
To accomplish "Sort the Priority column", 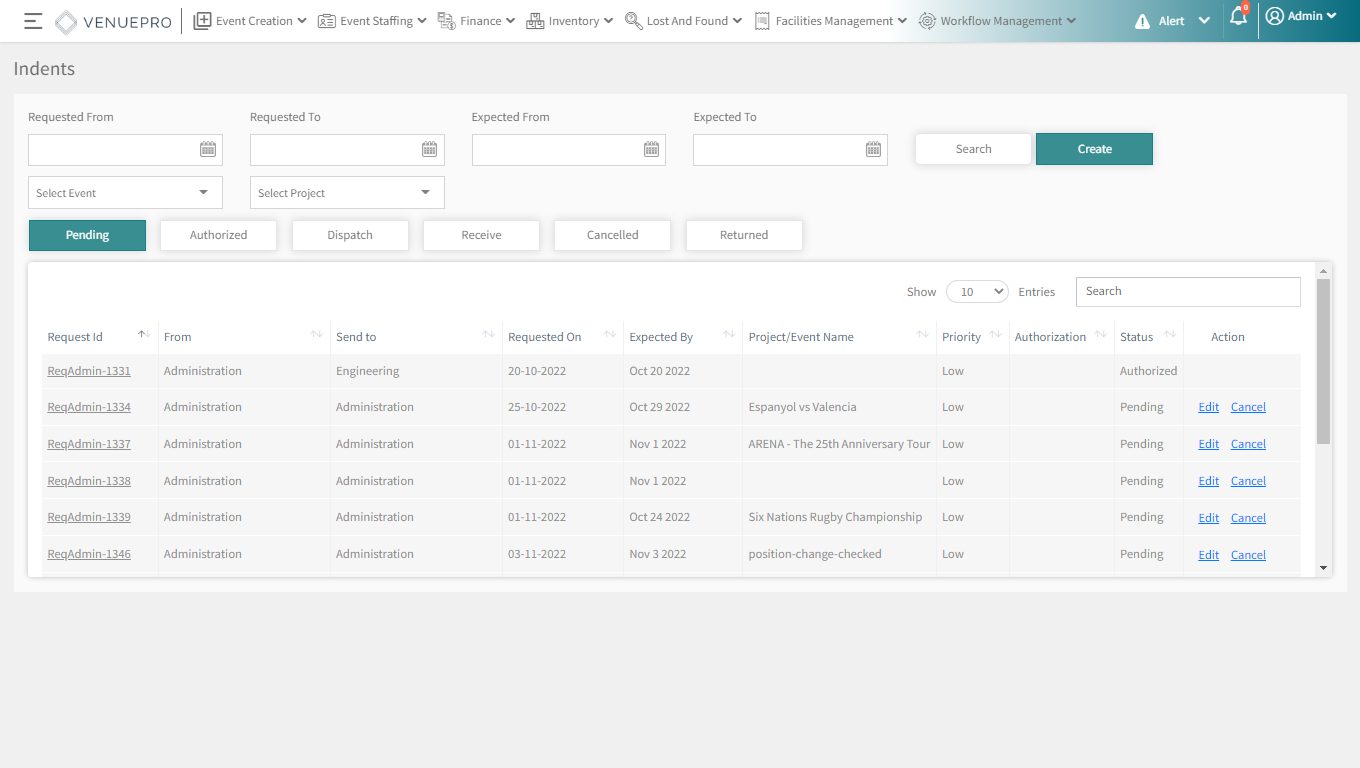I will pyautogui.click(x=995, y=335).
